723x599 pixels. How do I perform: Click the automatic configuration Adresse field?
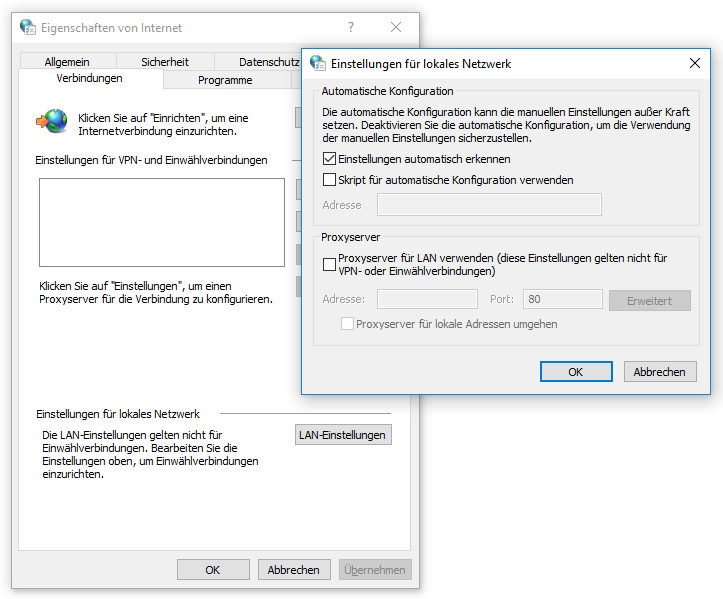(x=489, y=205)
